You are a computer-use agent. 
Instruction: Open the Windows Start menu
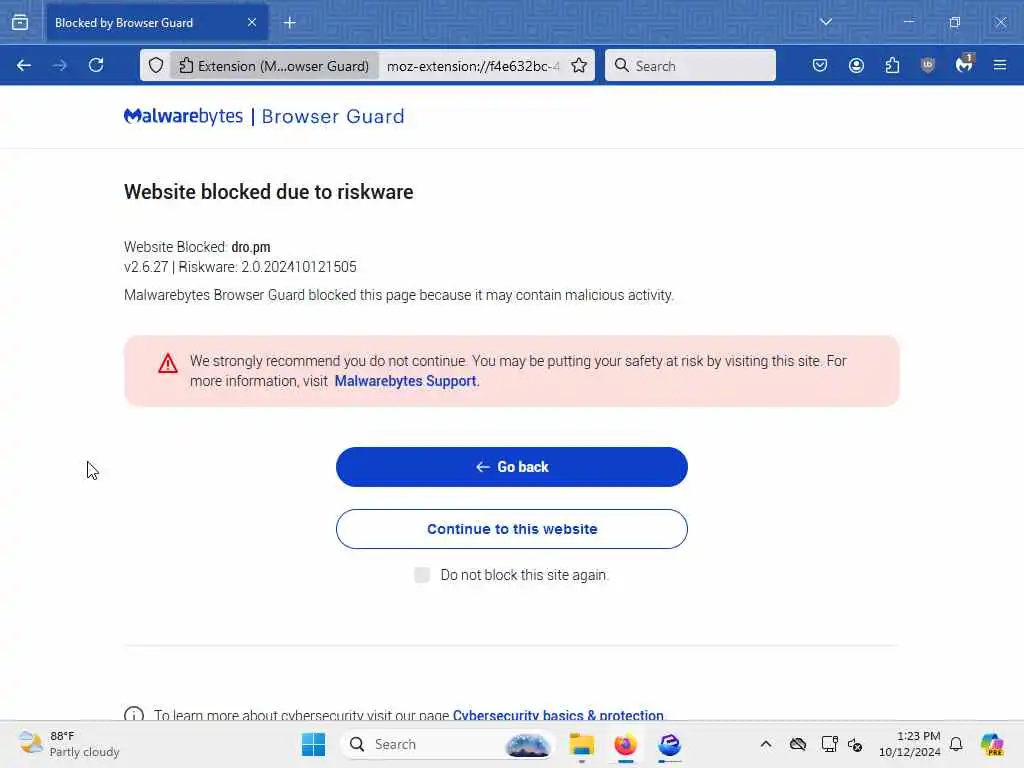click(x=313, y=744)
